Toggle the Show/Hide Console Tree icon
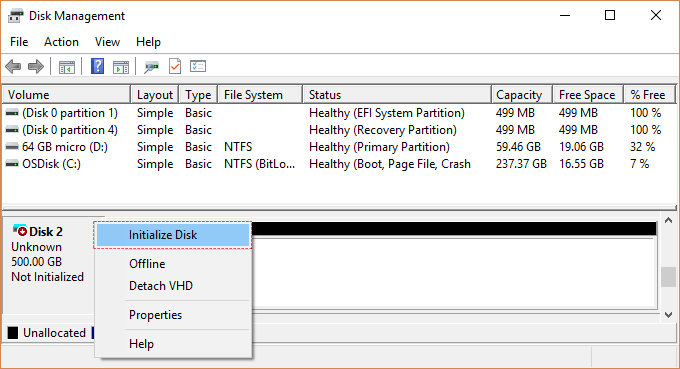Image resolution: width=680 pixels, height=369 pixels. [67, 67]
